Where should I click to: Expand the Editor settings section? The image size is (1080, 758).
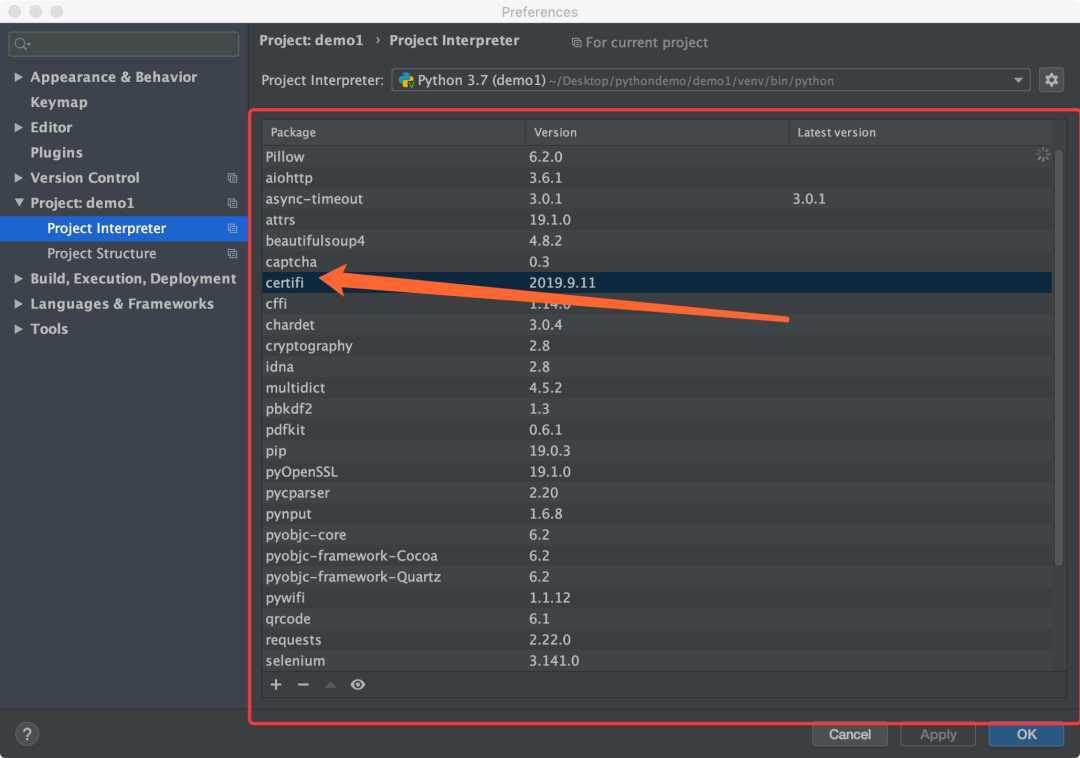[x=19, y=127]
